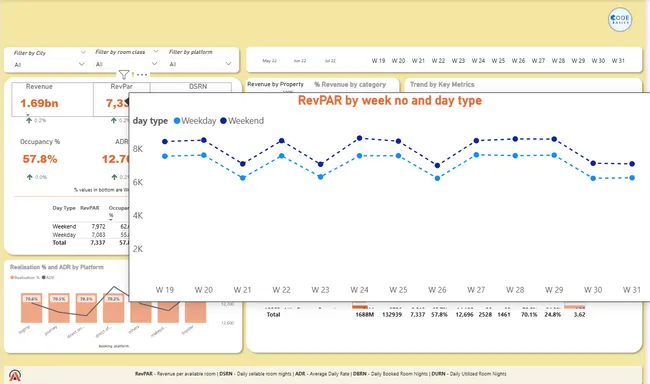The width and height of the screenshot is (650, 384).
Task: Select May 22 in the month slicer
Action: 269,61
